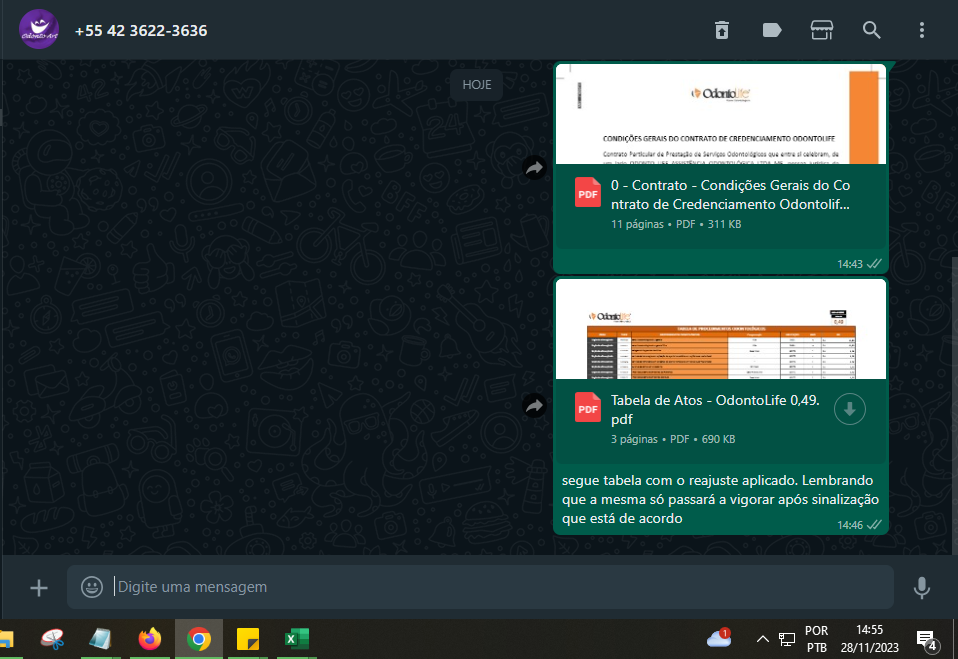Start voice recording with microphone icon
This screenshot has width=958, height=659.
click(921, 588)
